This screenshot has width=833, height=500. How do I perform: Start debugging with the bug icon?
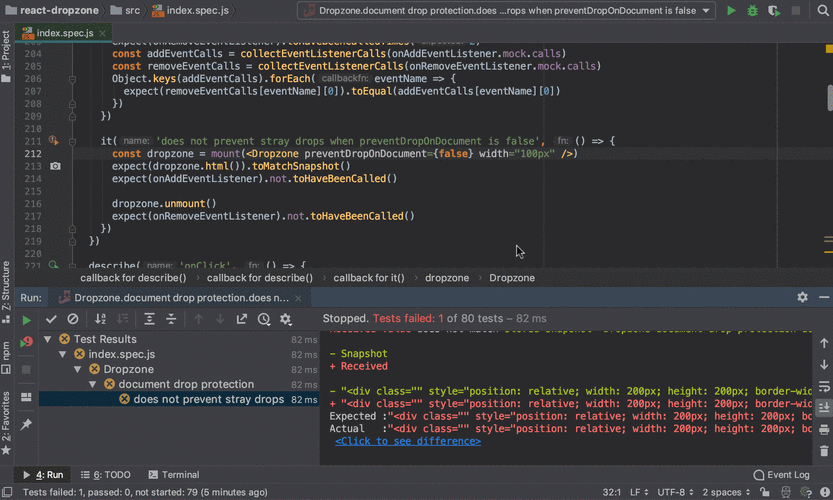(x=752, y=11)
